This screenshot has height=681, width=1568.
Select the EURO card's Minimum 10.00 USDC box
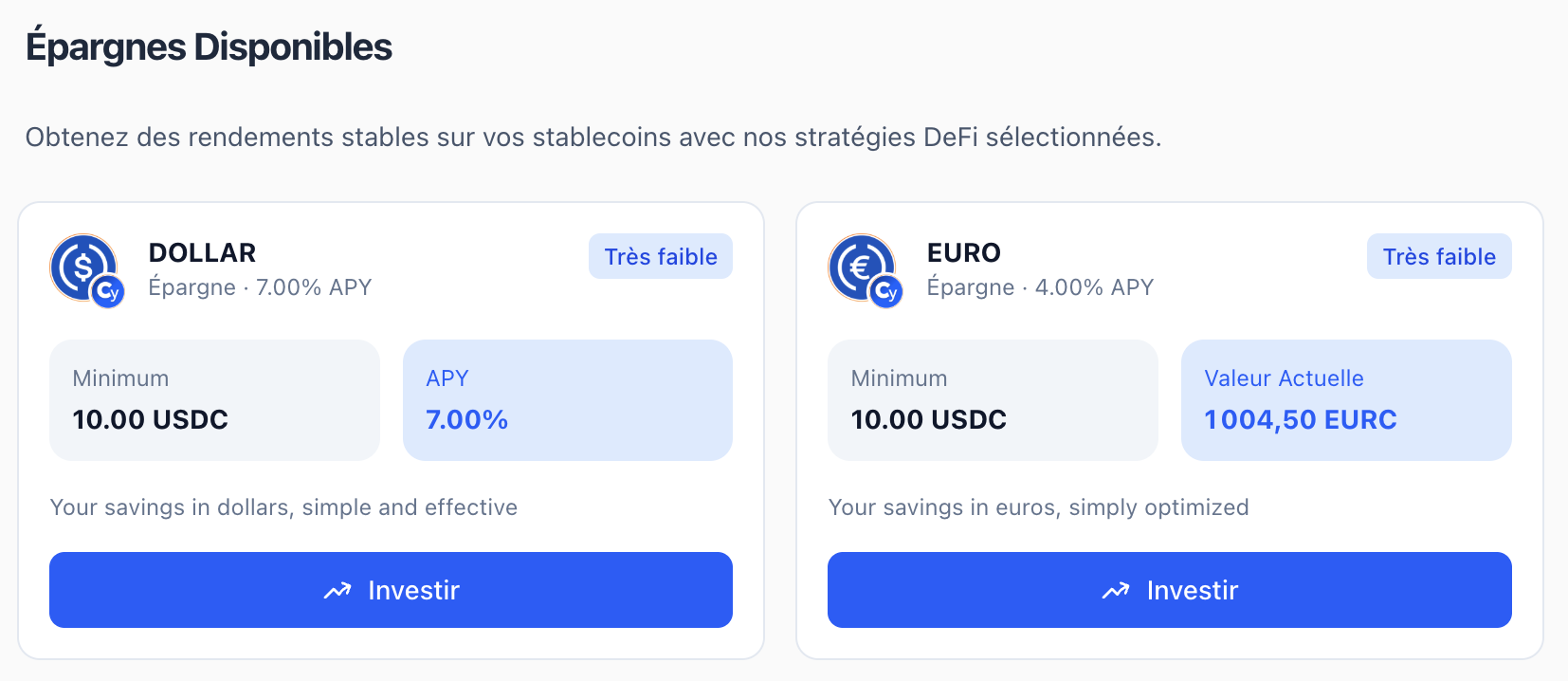[993, 400]
